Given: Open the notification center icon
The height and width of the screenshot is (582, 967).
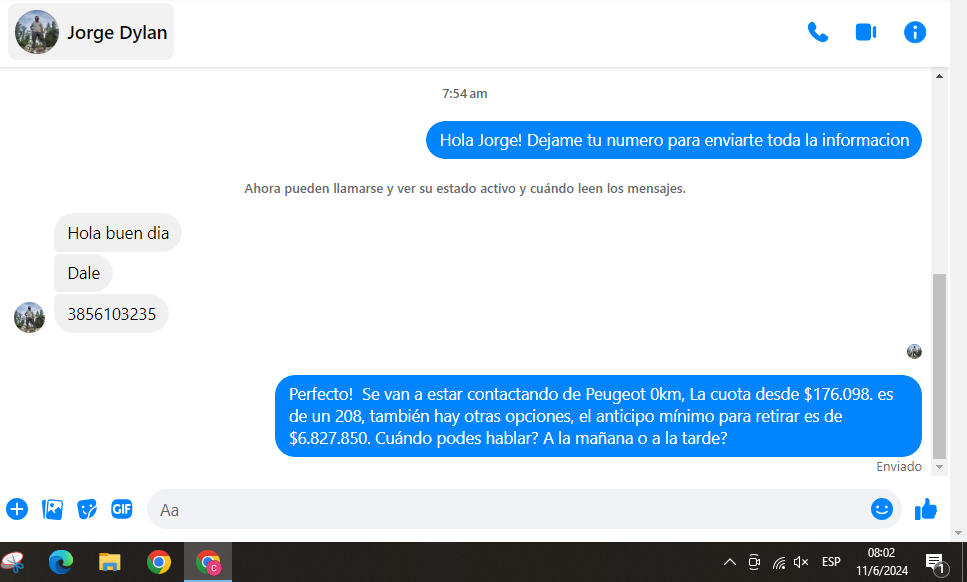Looking at the screenshot, I should 936,562.
